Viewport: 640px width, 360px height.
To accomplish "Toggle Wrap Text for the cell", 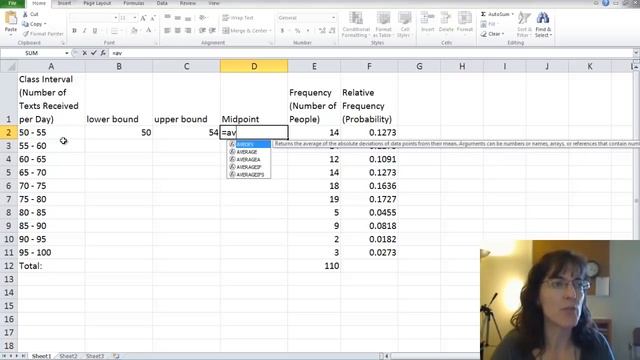I will pos(238,18).
